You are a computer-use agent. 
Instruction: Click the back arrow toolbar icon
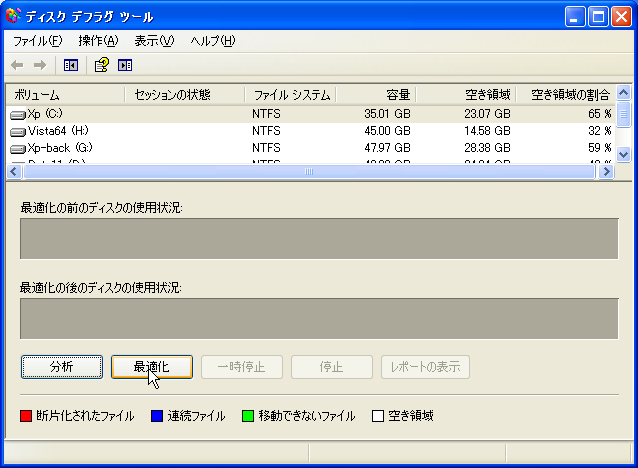17,65
